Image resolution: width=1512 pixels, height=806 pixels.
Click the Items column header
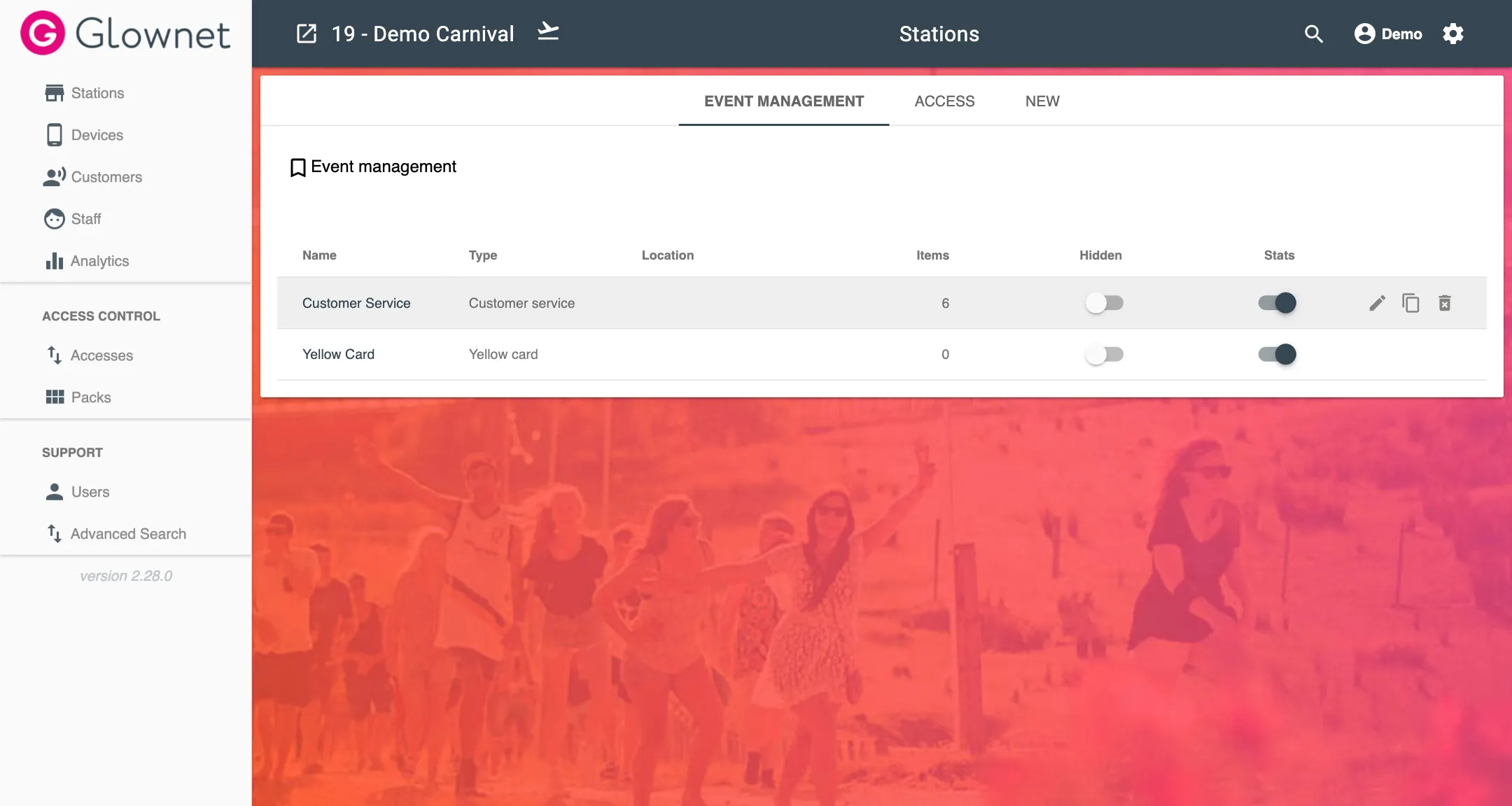(x=932, y=255)
